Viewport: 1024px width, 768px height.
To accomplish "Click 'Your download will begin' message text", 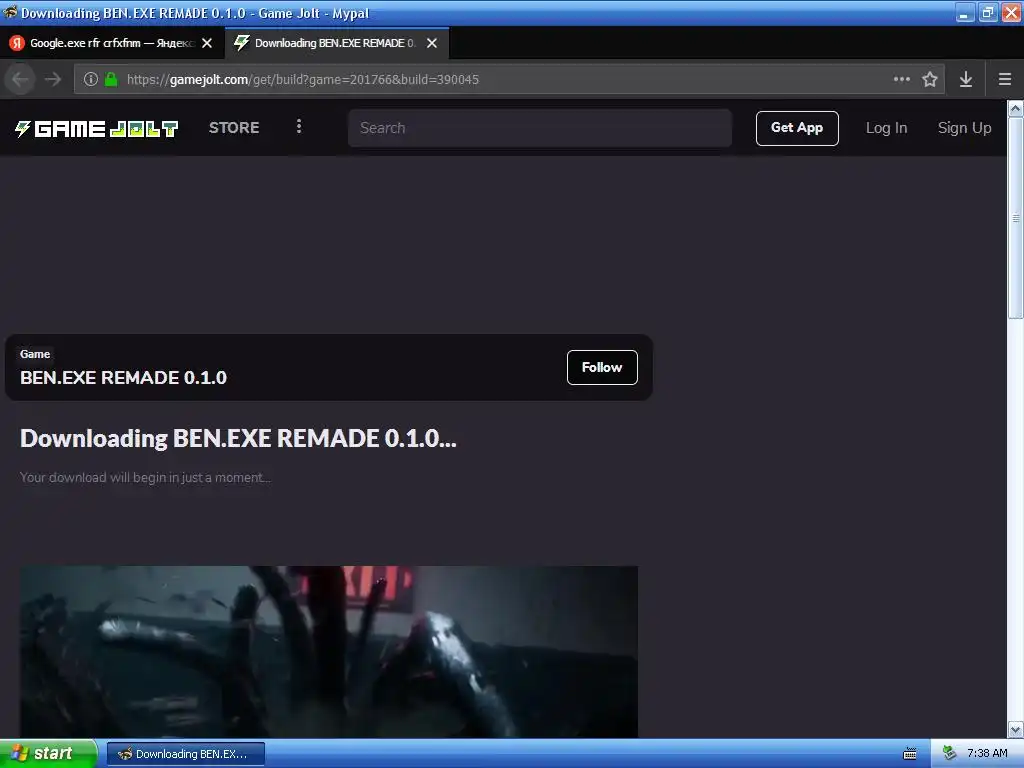I will click(145, 477).
